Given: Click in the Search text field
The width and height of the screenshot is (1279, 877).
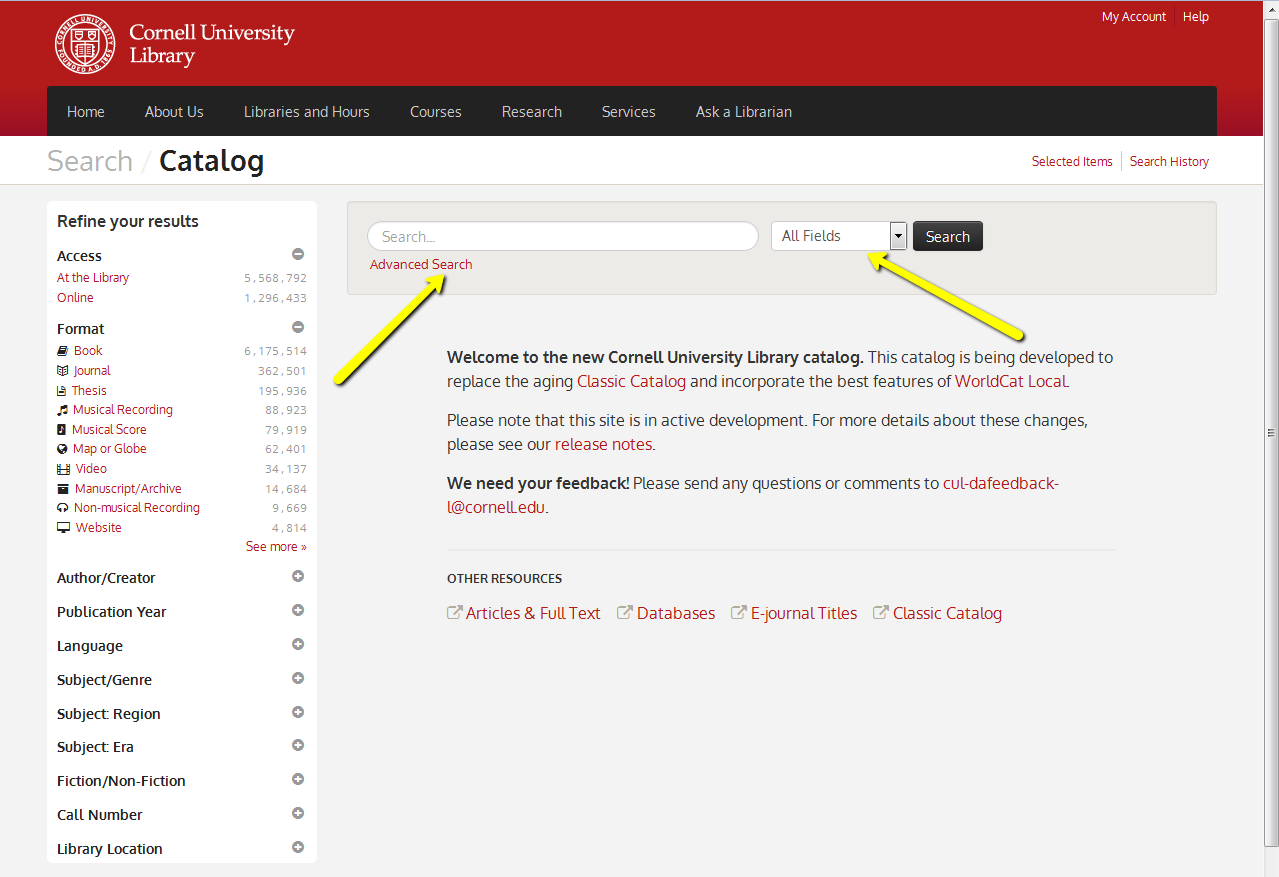Looking at the screenshot, I should [563, 236].
